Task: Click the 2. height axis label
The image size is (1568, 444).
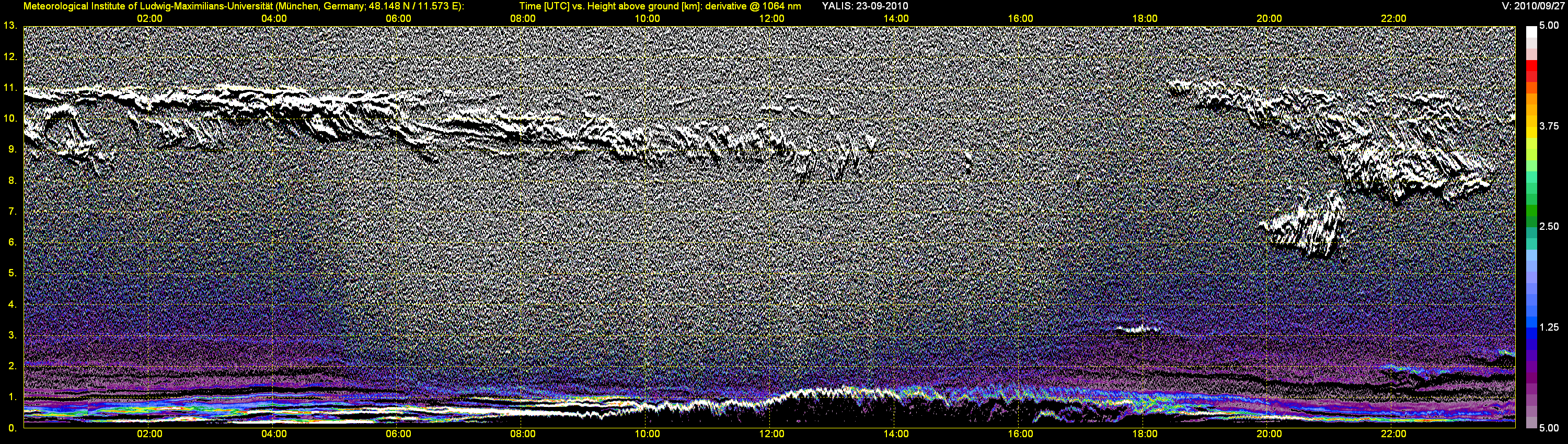Action: tap(12, 366)
